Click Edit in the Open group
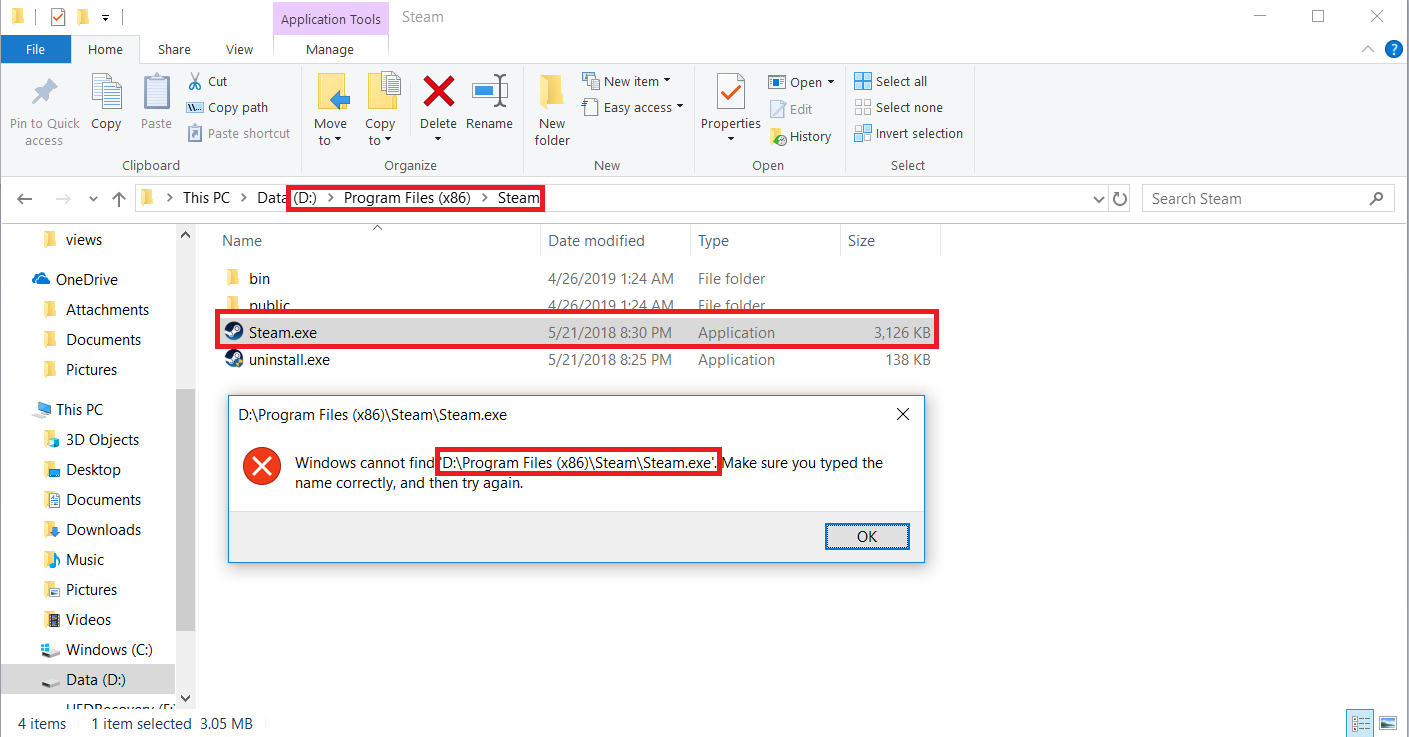The width and height of the screenshot is (1409, 737). coord(791,109)
